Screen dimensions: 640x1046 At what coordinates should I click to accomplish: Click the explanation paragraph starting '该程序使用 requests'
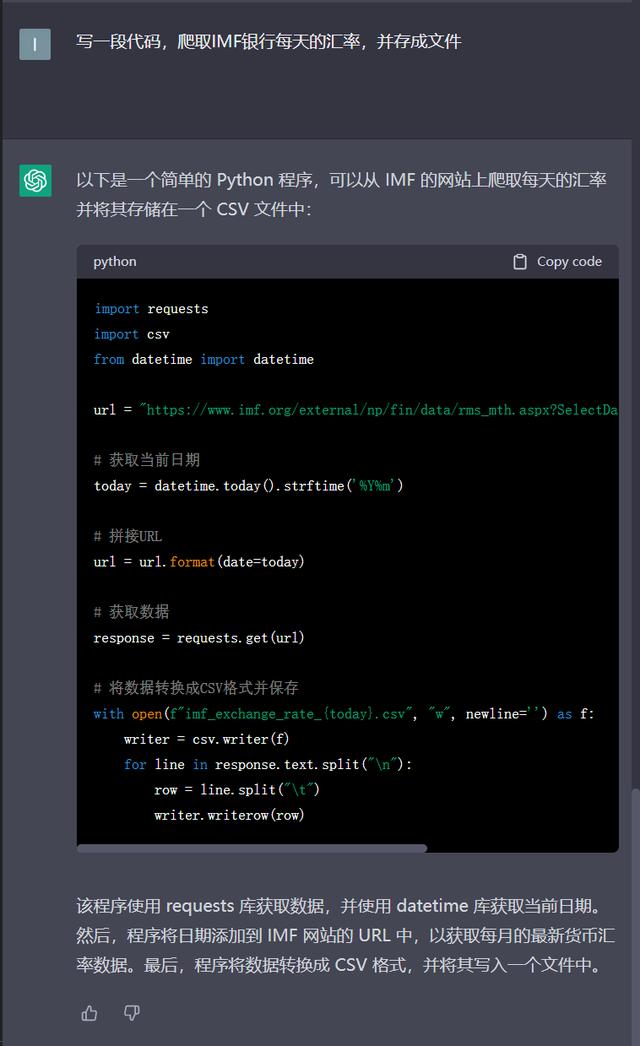345,935
